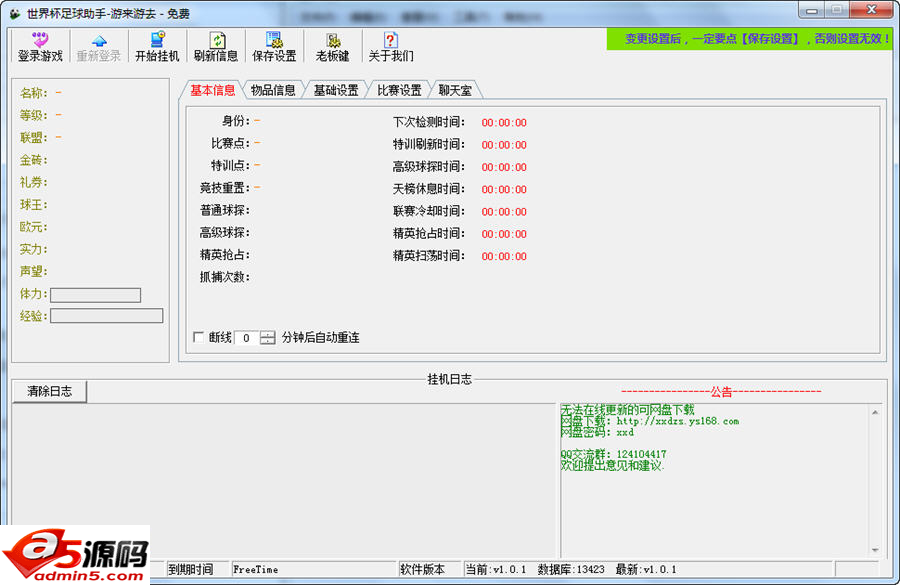Click the 经验 progress bar
The height and width of the screenshot is (585, 900).
coord(107,316)
